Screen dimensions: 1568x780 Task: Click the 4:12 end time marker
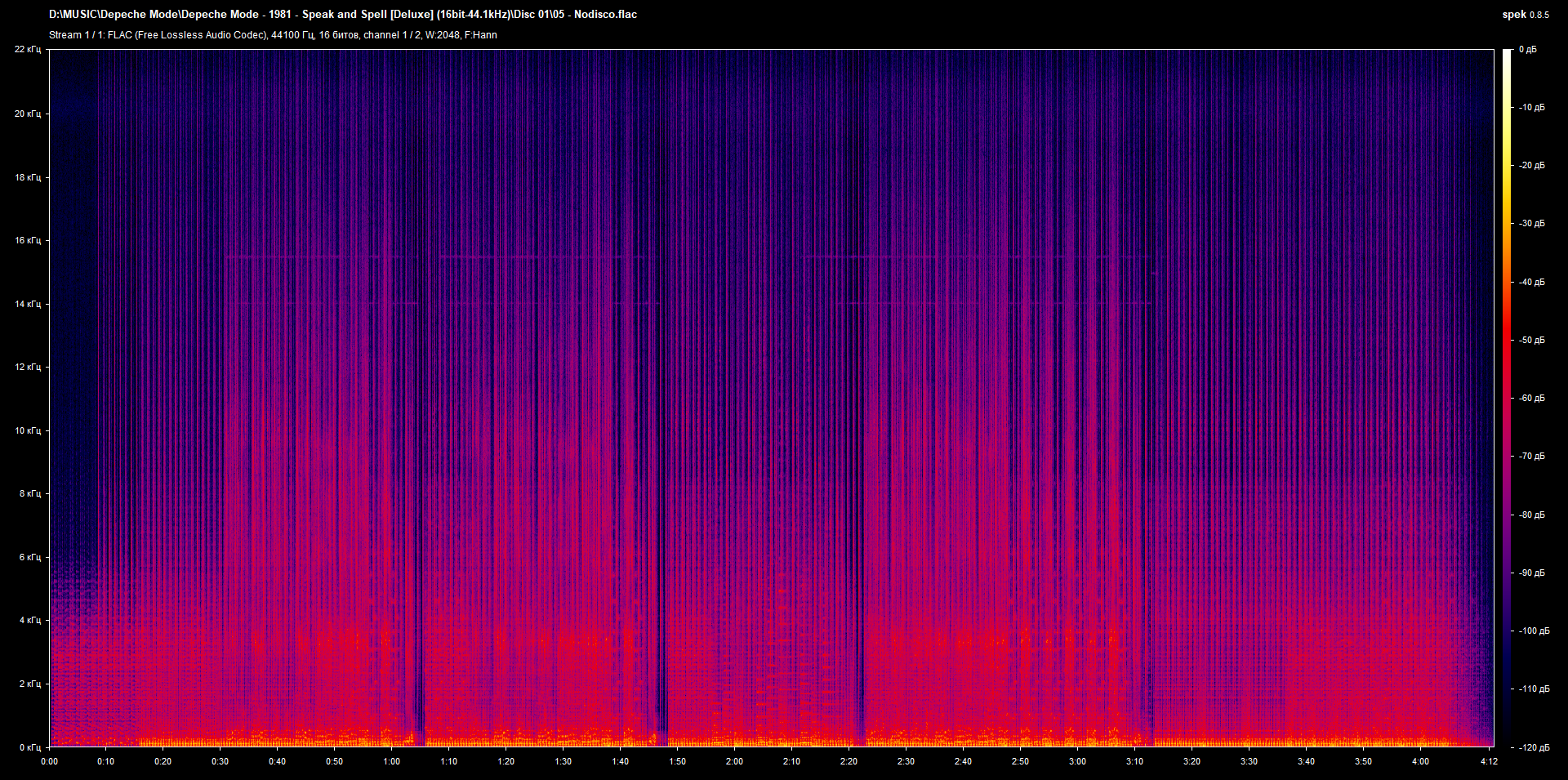1489,761
